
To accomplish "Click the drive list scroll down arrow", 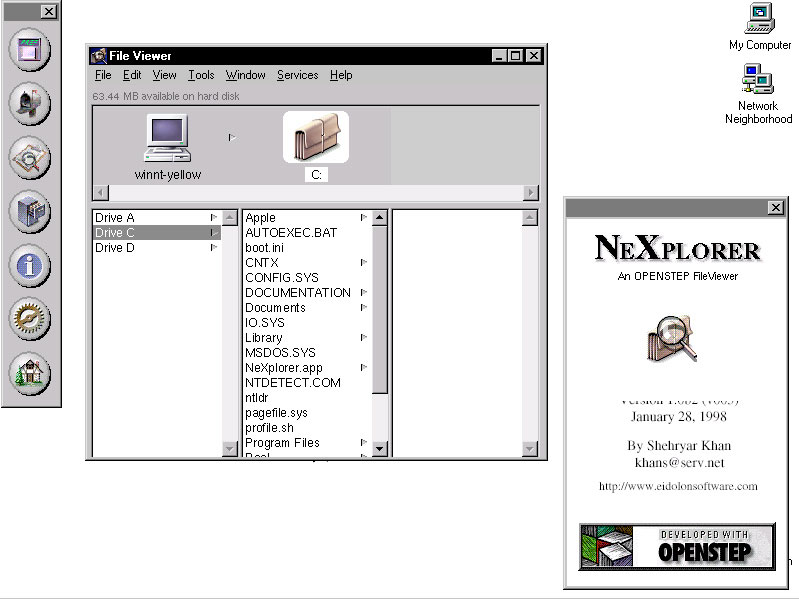I will pyautogui.click(x=230, y=449).
